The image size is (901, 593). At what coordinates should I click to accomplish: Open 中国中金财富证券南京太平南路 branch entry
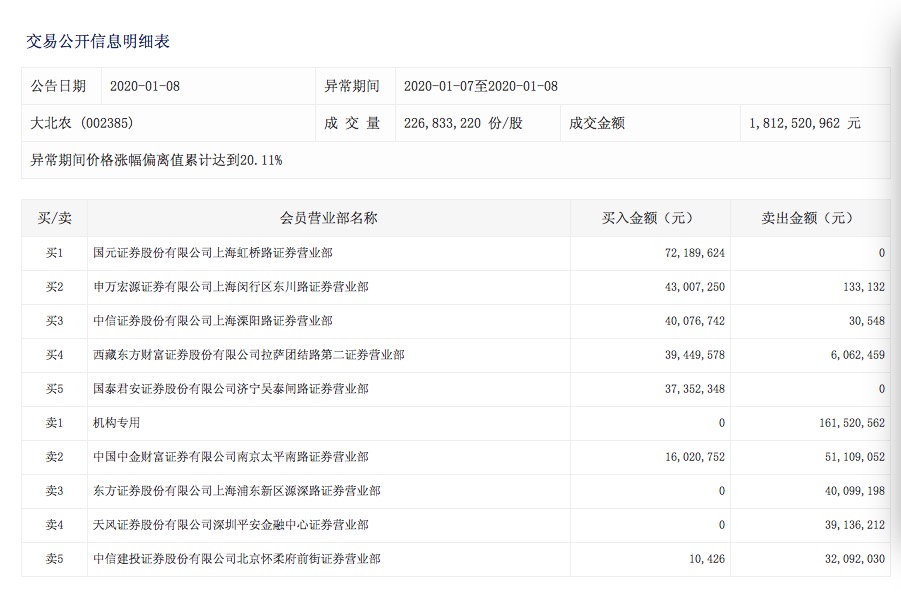[230, 457]
